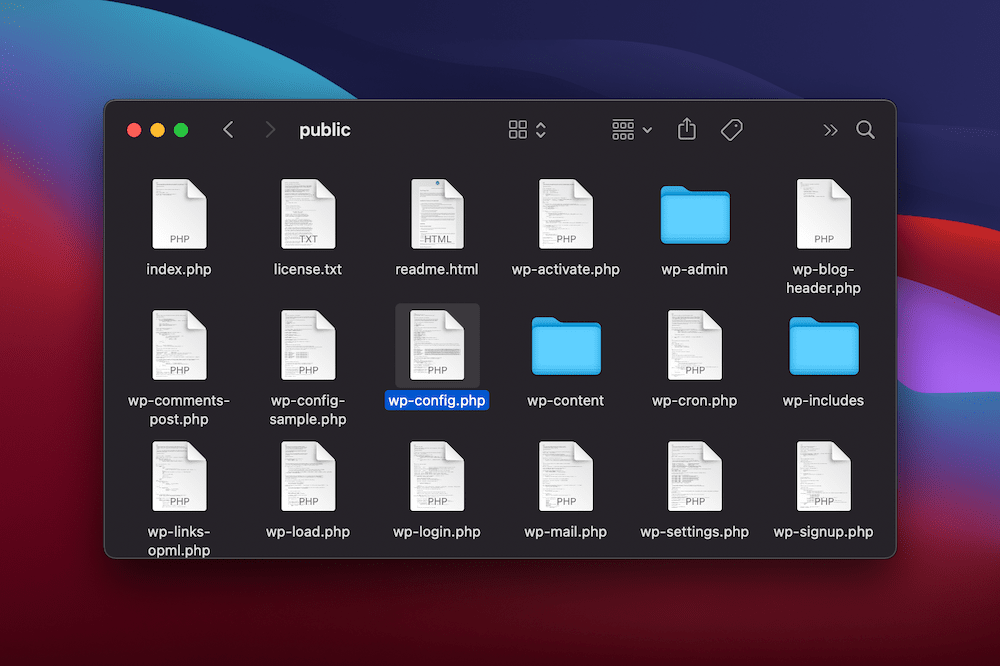Select the wp-admin folder icon
The height and width of the screenshot is (666, 1000).
tap(695, 215)
